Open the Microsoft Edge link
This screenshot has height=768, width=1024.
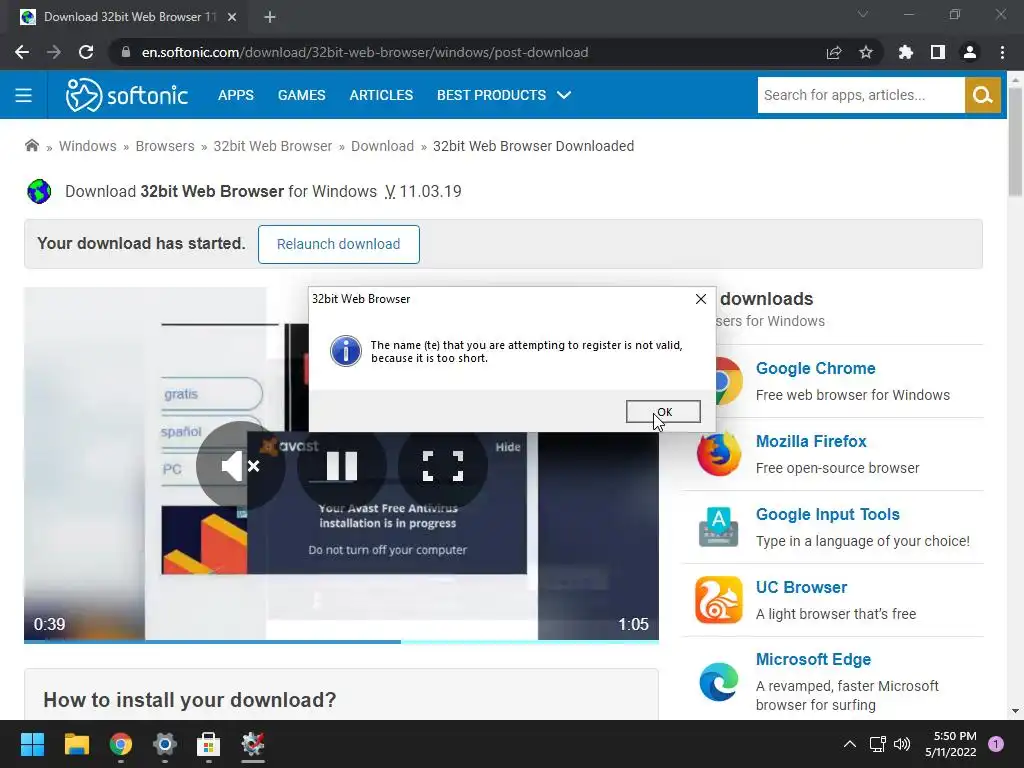coord(813,660)
